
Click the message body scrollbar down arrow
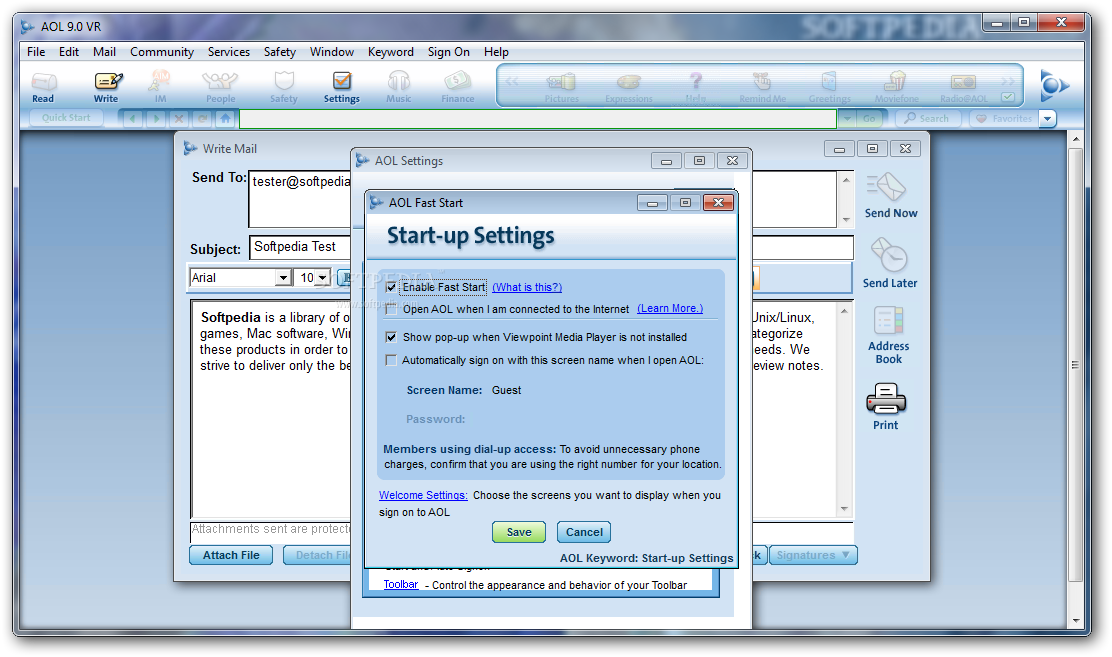[844, 509]
